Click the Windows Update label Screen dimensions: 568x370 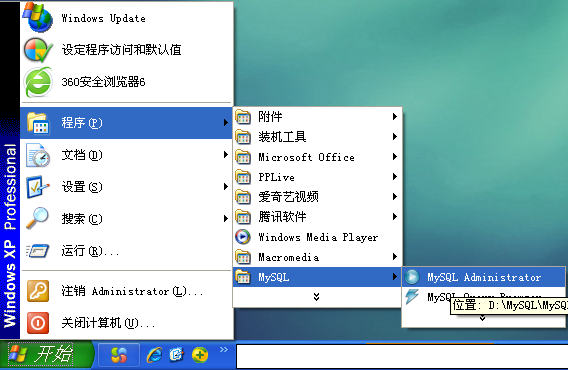(103, 18)
